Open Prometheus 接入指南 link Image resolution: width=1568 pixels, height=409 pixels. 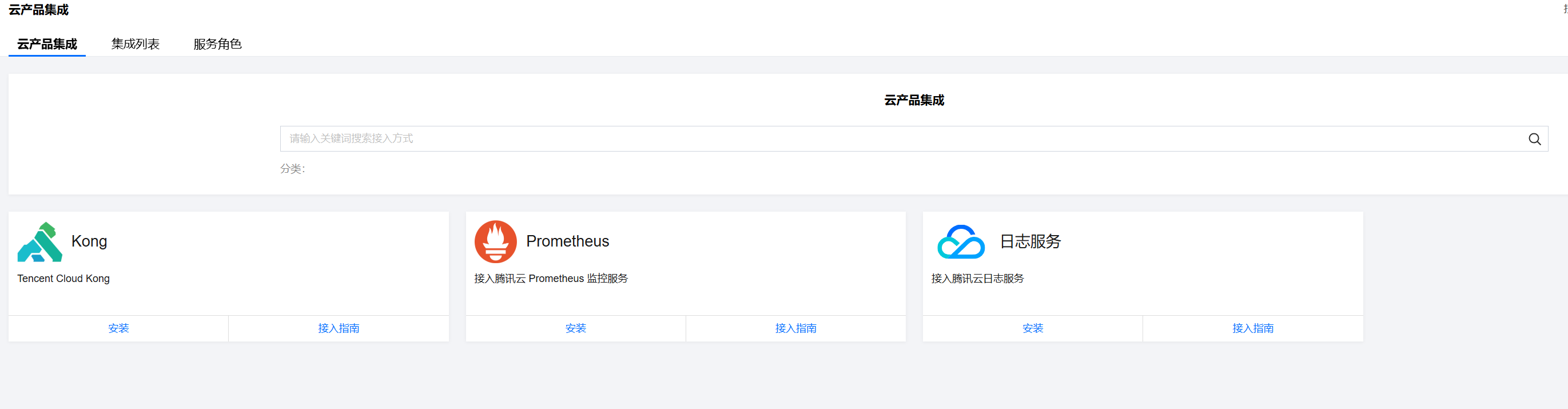(x=795, y=329)
